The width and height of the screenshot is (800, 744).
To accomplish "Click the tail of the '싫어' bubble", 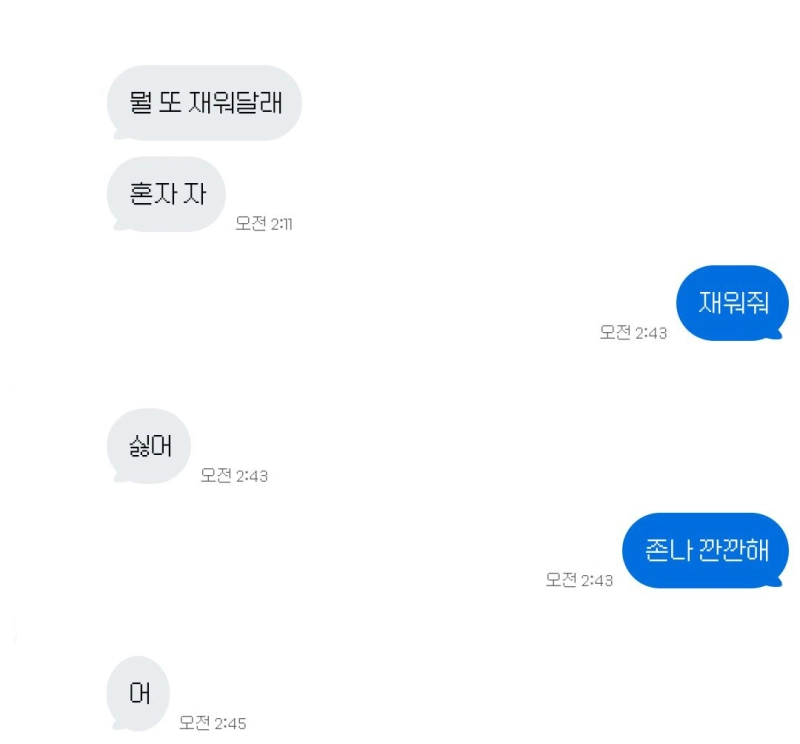I will (118, 478).
